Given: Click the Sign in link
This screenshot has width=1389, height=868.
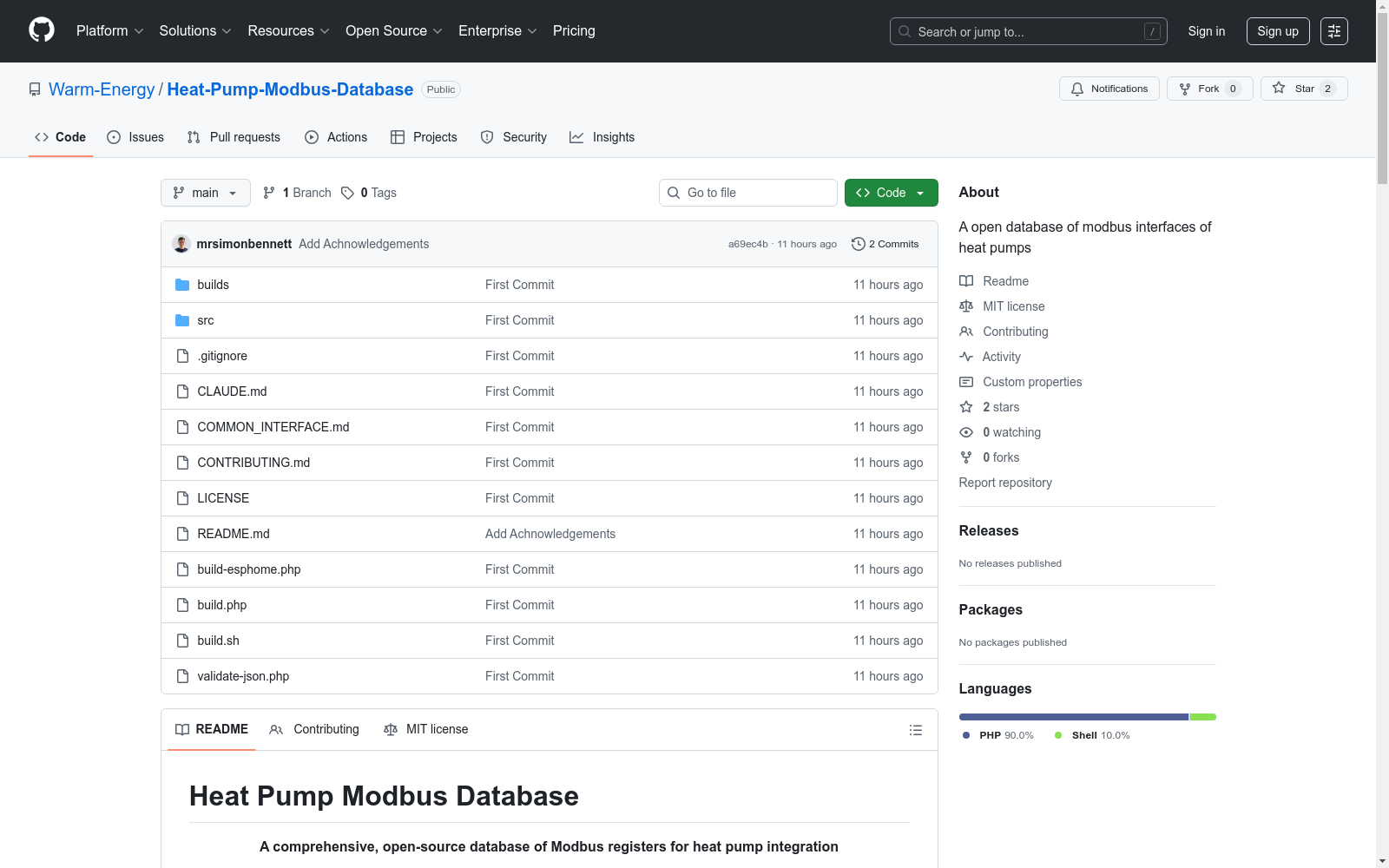Looking at the screenshot, I should (1207, 31).
